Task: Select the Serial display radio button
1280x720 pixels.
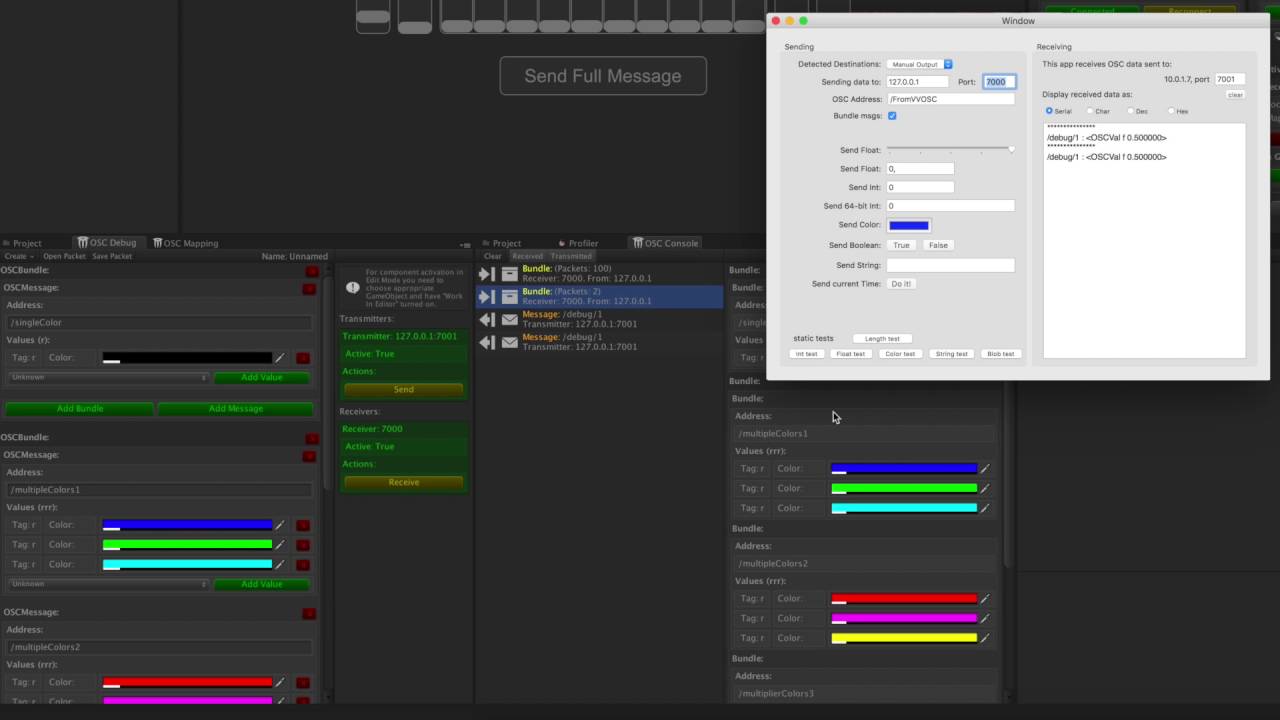Action: pos(1049,111)
